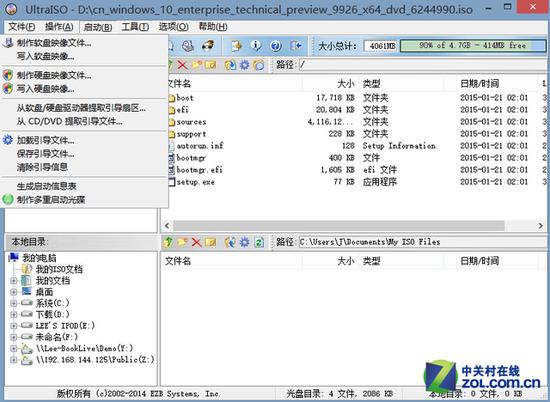550x402 pixels.
Task: Select 我的ISO文档 in the local tree
Action: [x=59, y=269]
